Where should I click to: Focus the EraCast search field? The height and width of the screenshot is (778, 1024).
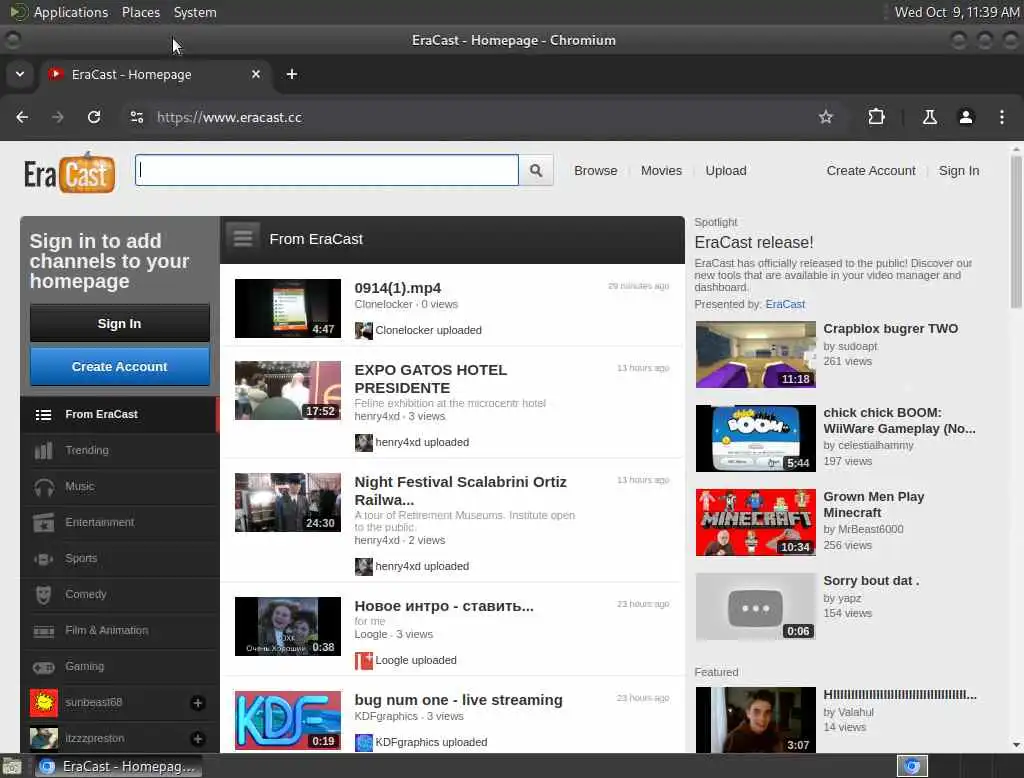click(327, 170)
